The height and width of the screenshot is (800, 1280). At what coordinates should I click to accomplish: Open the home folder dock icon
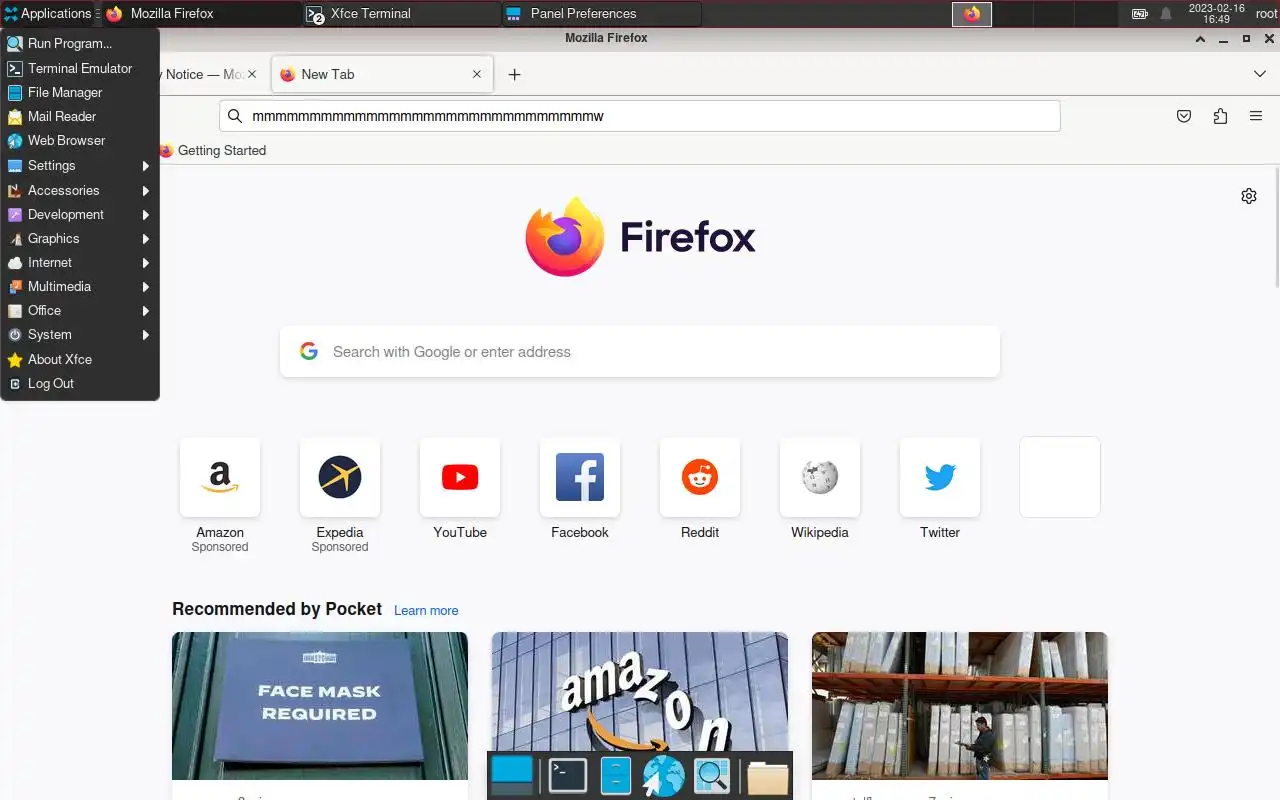tap(767, 777)
